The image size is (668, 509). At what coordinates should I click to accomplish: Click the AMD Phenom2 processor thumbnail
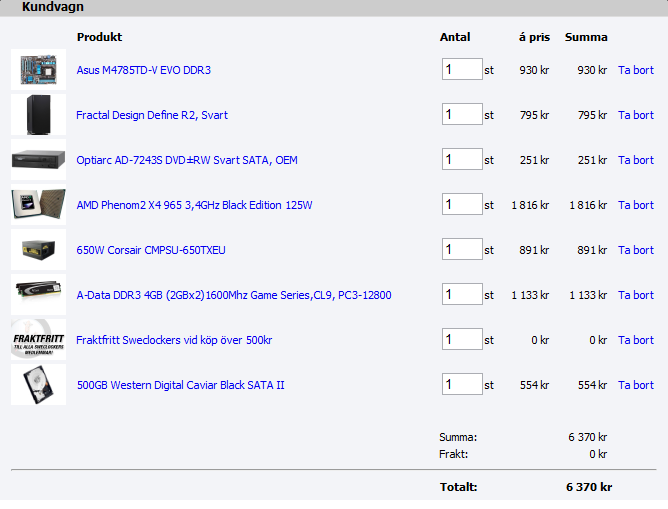click(x=38, y=205)
